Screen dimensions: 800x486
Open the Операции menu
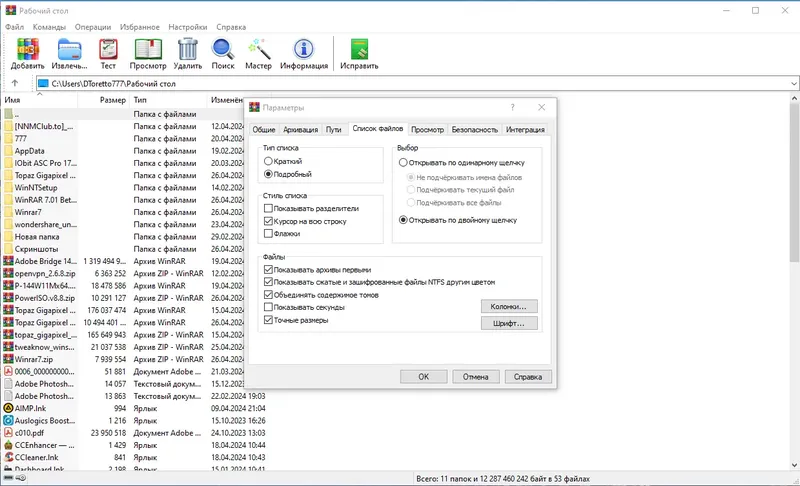[x=92, y=27]
